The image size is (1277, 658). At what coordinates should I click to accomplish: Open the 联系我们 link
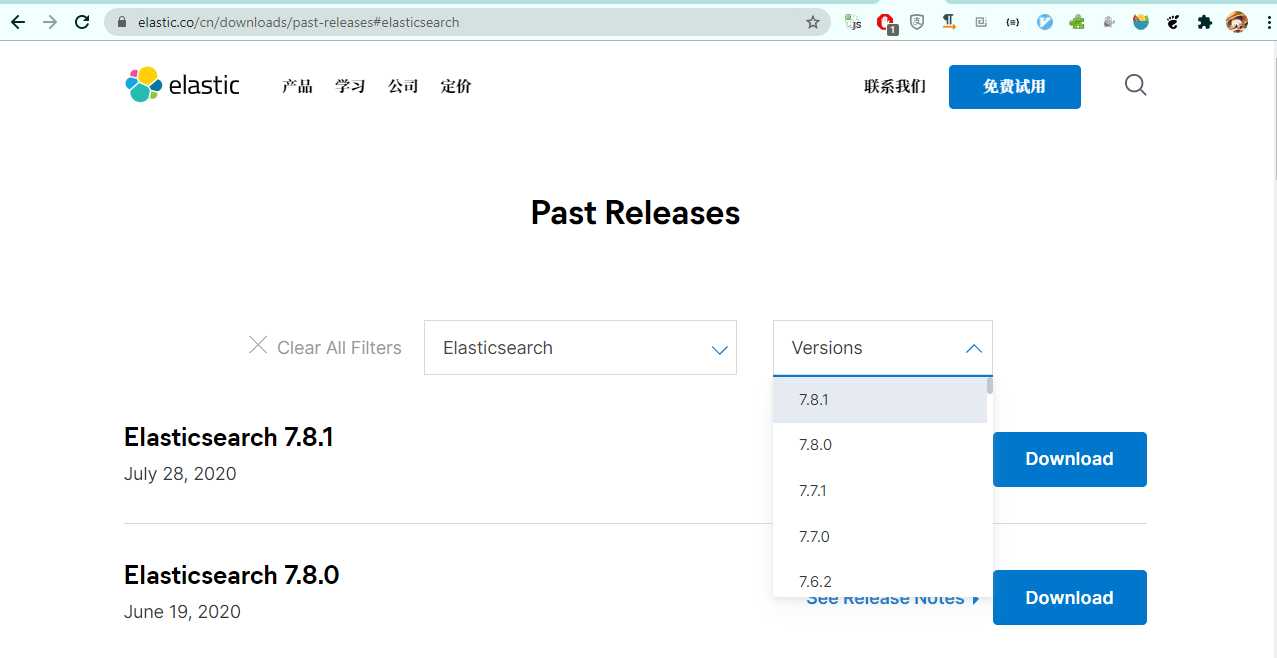[895, 86]
